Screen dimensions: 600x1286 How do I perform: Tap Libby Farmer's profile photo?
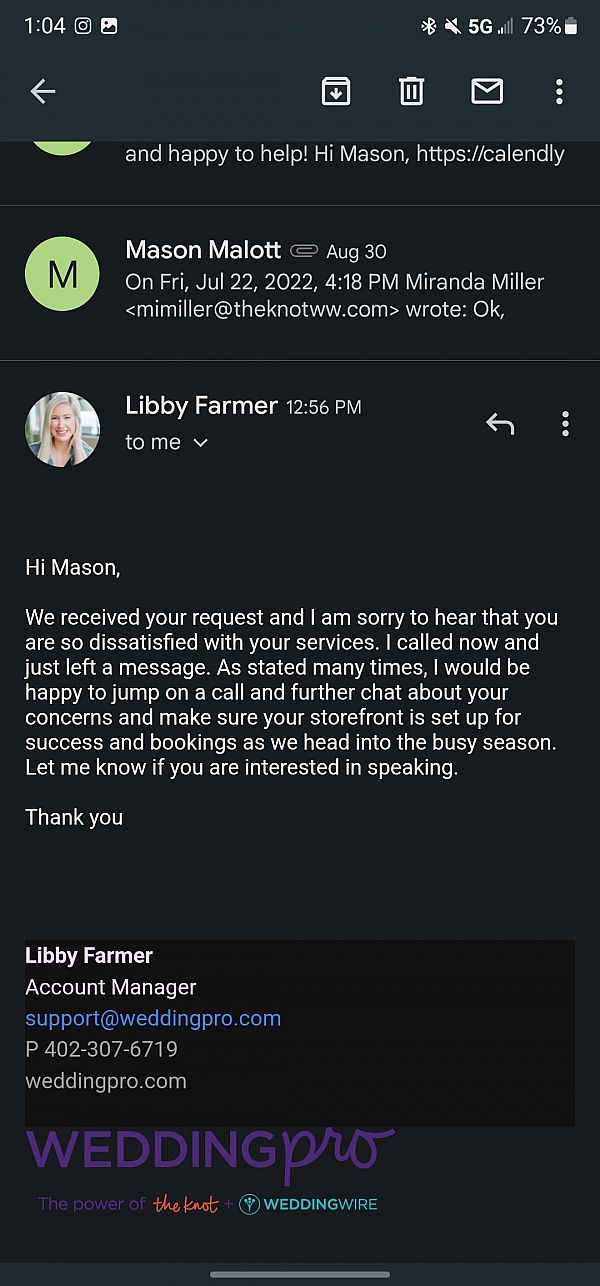pos(62,429)
